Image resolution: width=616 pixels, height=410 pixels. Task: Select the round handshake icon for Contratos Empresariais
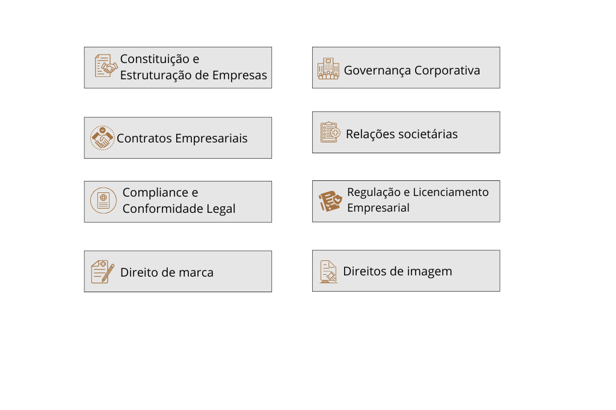coord(102,138)
